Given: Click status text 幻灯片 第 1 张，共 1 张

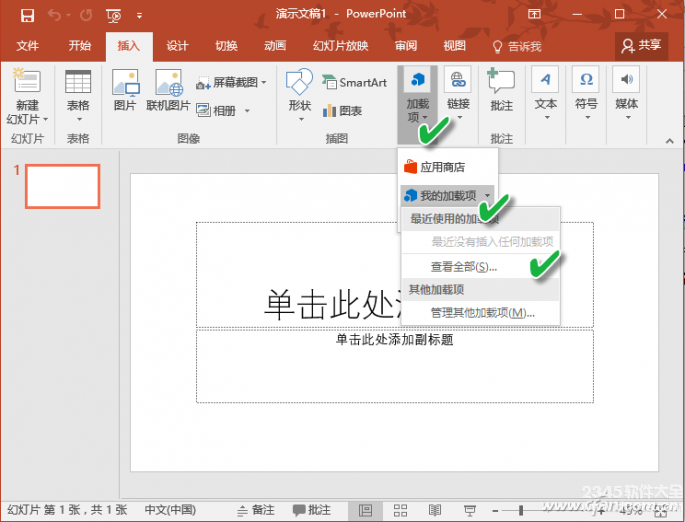Looking at the screenshot, I should [x=67, y=510].
